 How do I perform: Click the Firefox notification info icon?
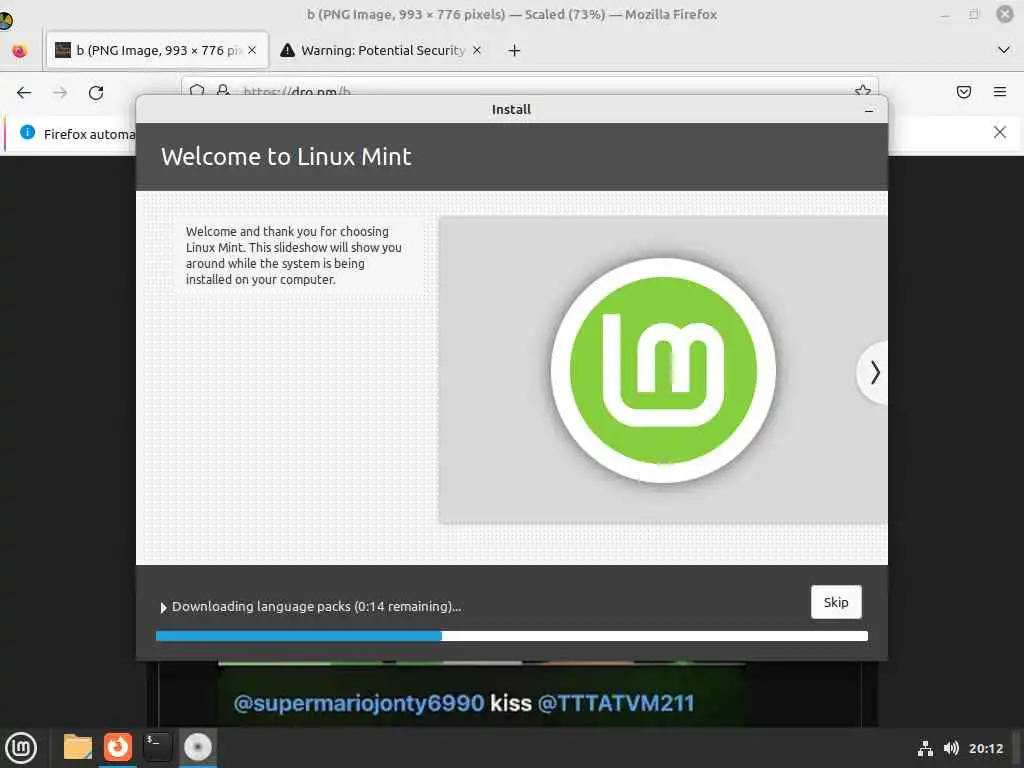[x=27, y=133]
